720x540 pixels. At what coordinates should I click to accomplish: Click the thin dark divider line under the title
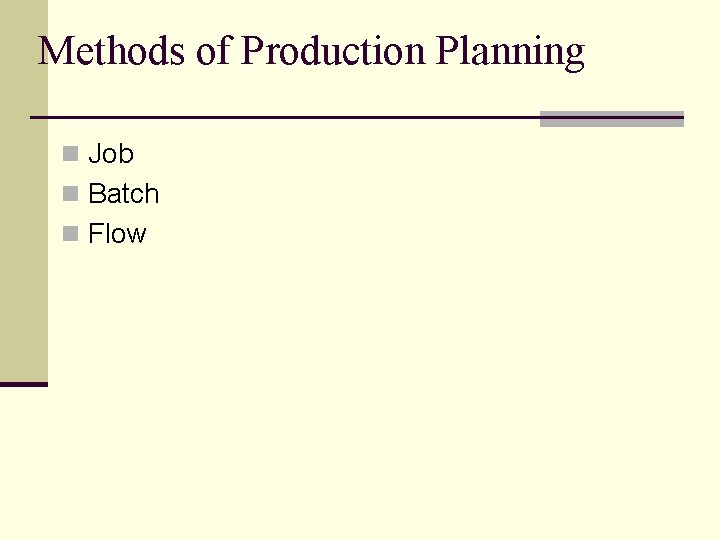coord(280,118)
